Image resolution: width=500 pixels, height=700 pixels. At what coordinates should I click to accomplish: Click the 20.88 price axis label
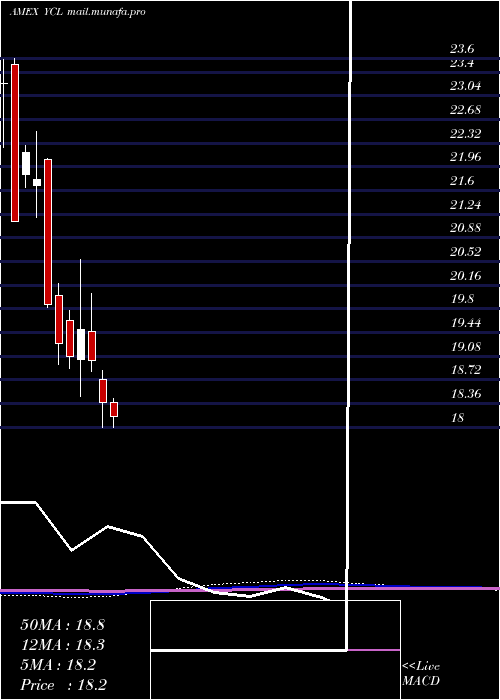click(x=466, y=228)
